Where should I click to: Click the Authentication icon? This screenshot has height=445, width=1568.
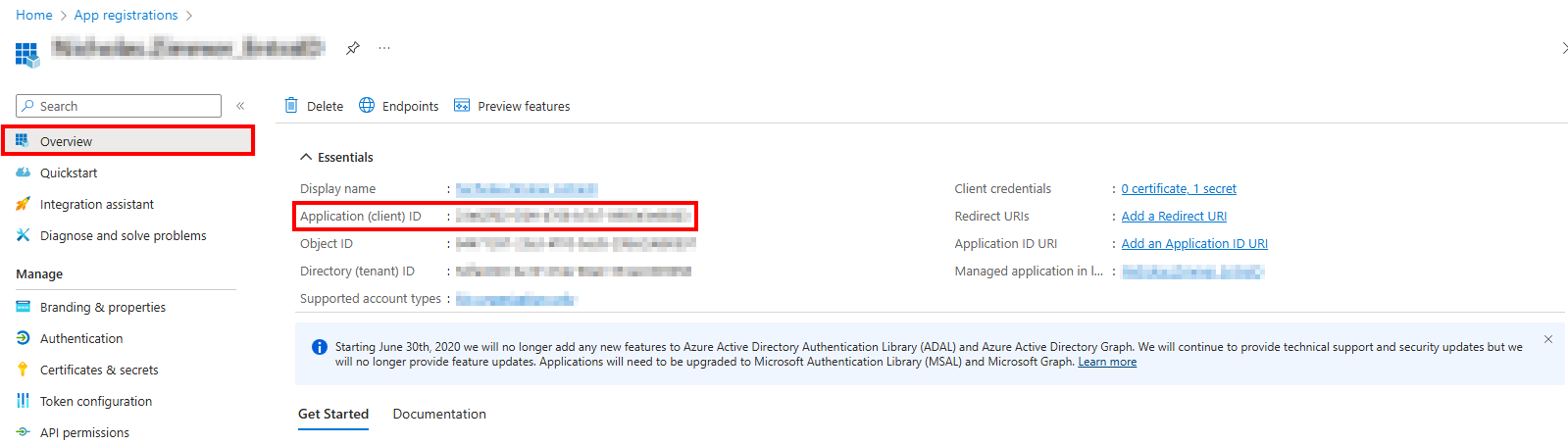point(23,338)
